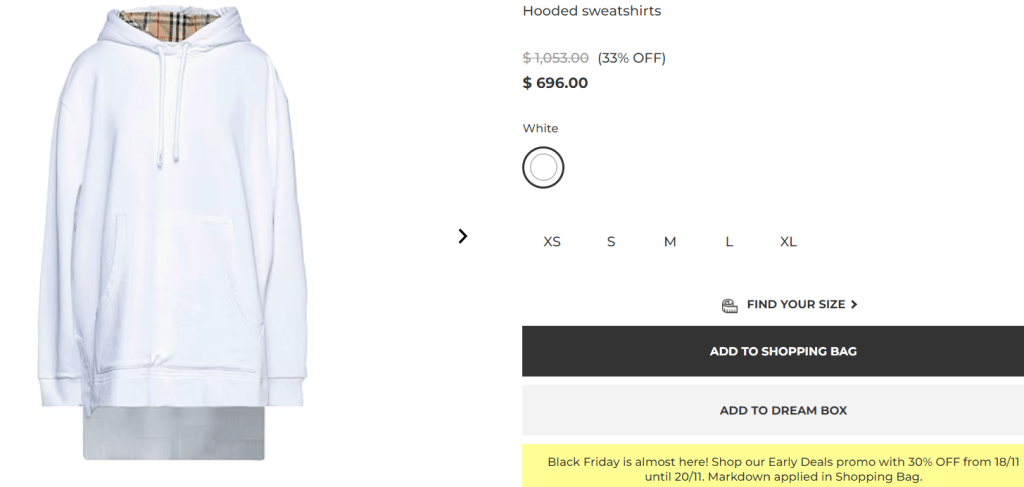This screenshot has width=1024, height=487.
Task: Click the next product image arrow
Action: 462,236
